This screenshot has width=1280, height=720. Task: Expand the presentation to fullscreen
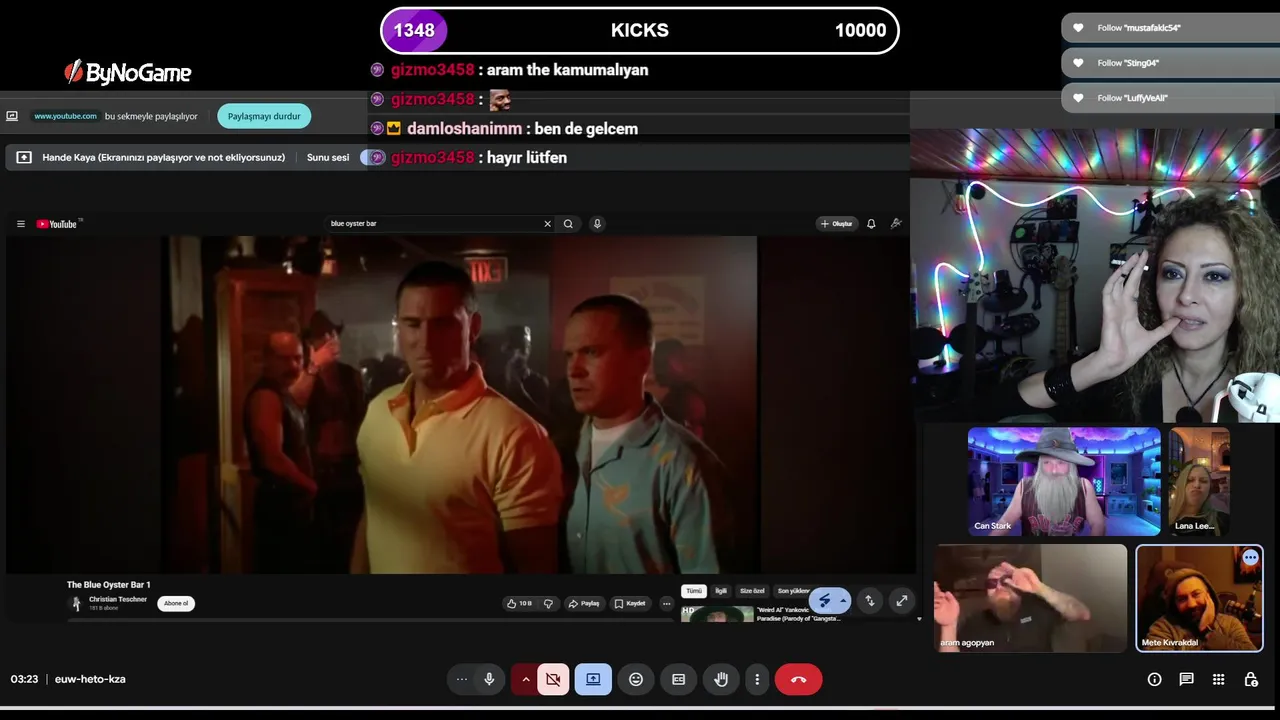point(902,601)
